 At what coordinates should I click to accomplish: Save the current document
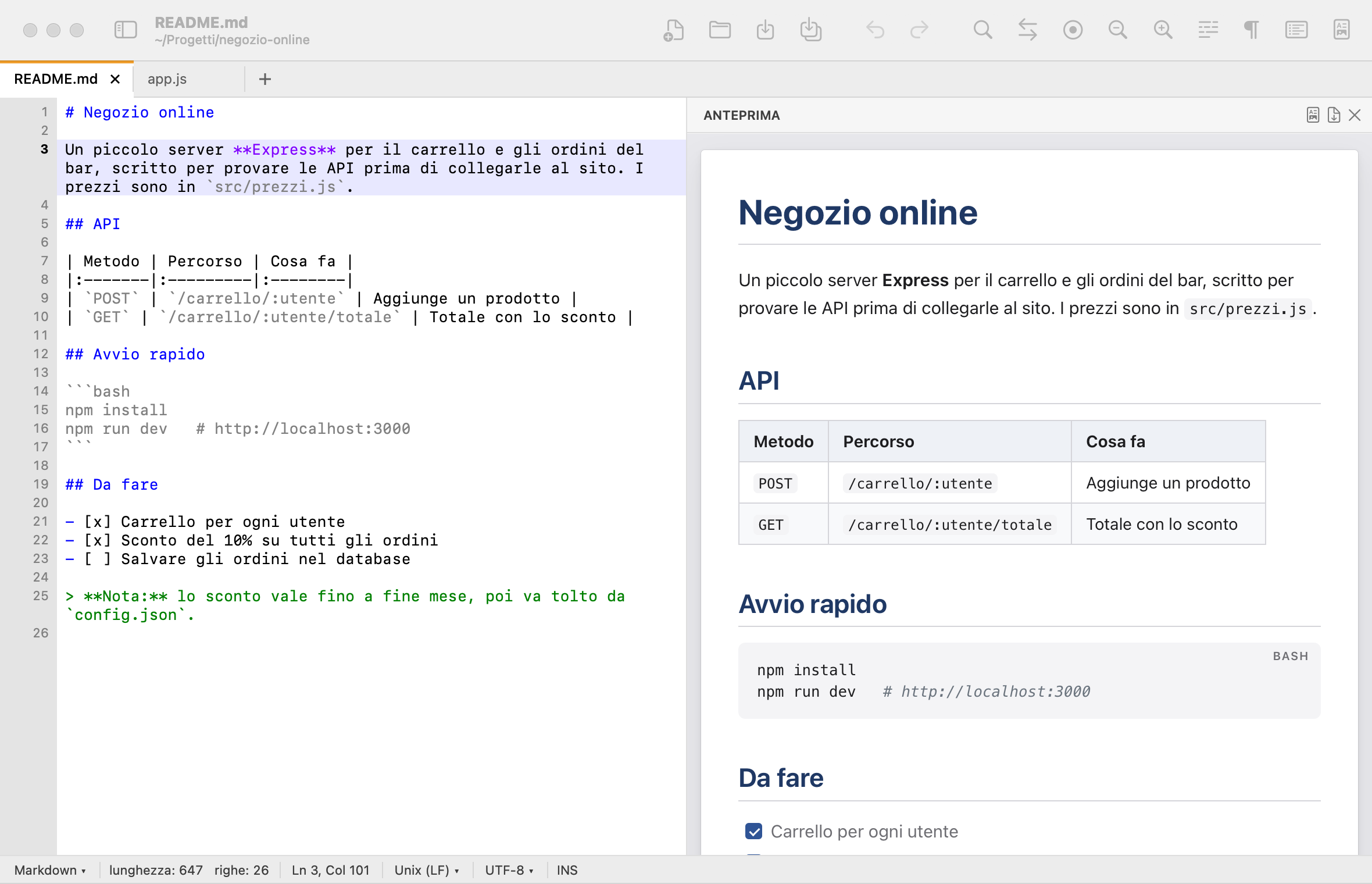click(765, 30)
